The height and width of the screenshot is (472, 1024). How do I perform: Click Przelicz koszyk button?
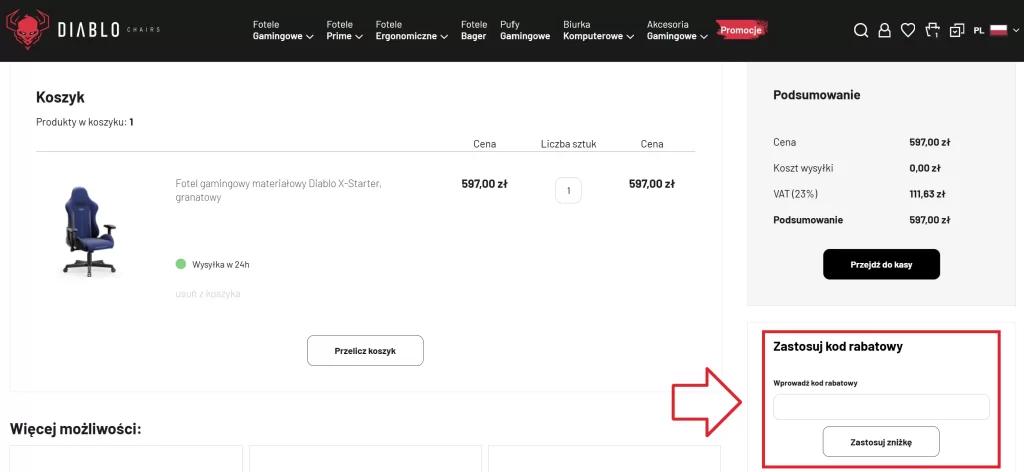(x=365, y=351)
